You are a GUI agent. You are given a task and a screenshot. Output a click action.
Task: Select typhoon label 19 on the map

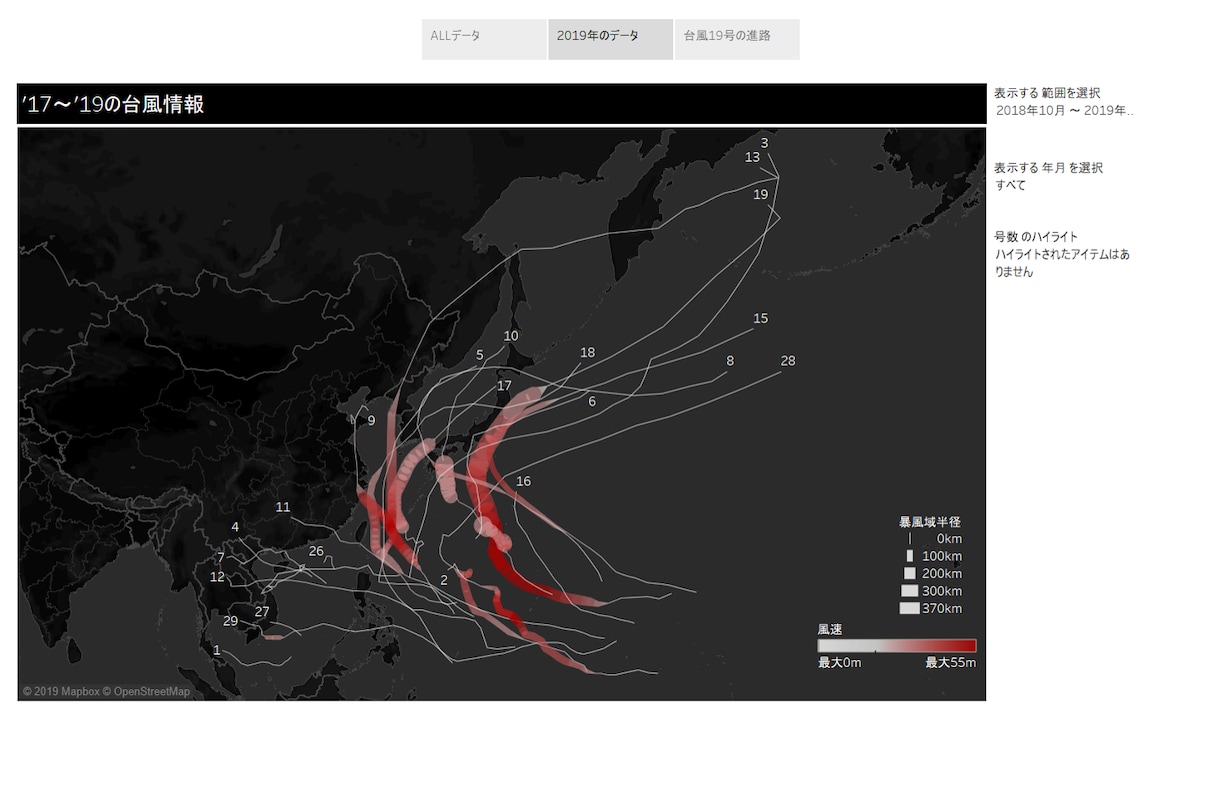click(x=761, y=194)
